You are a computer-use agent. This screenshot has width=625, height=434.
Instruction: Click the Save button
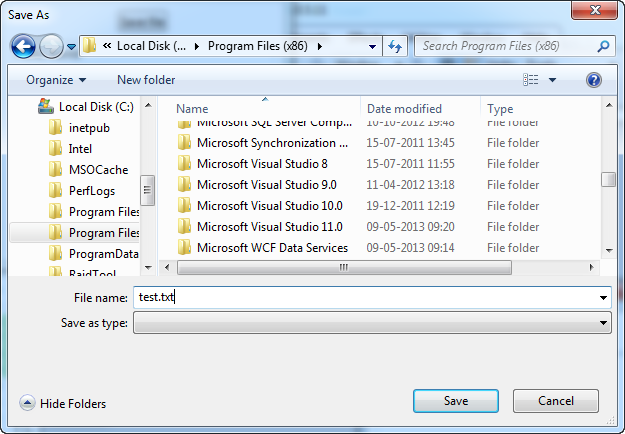pos(456,401)
